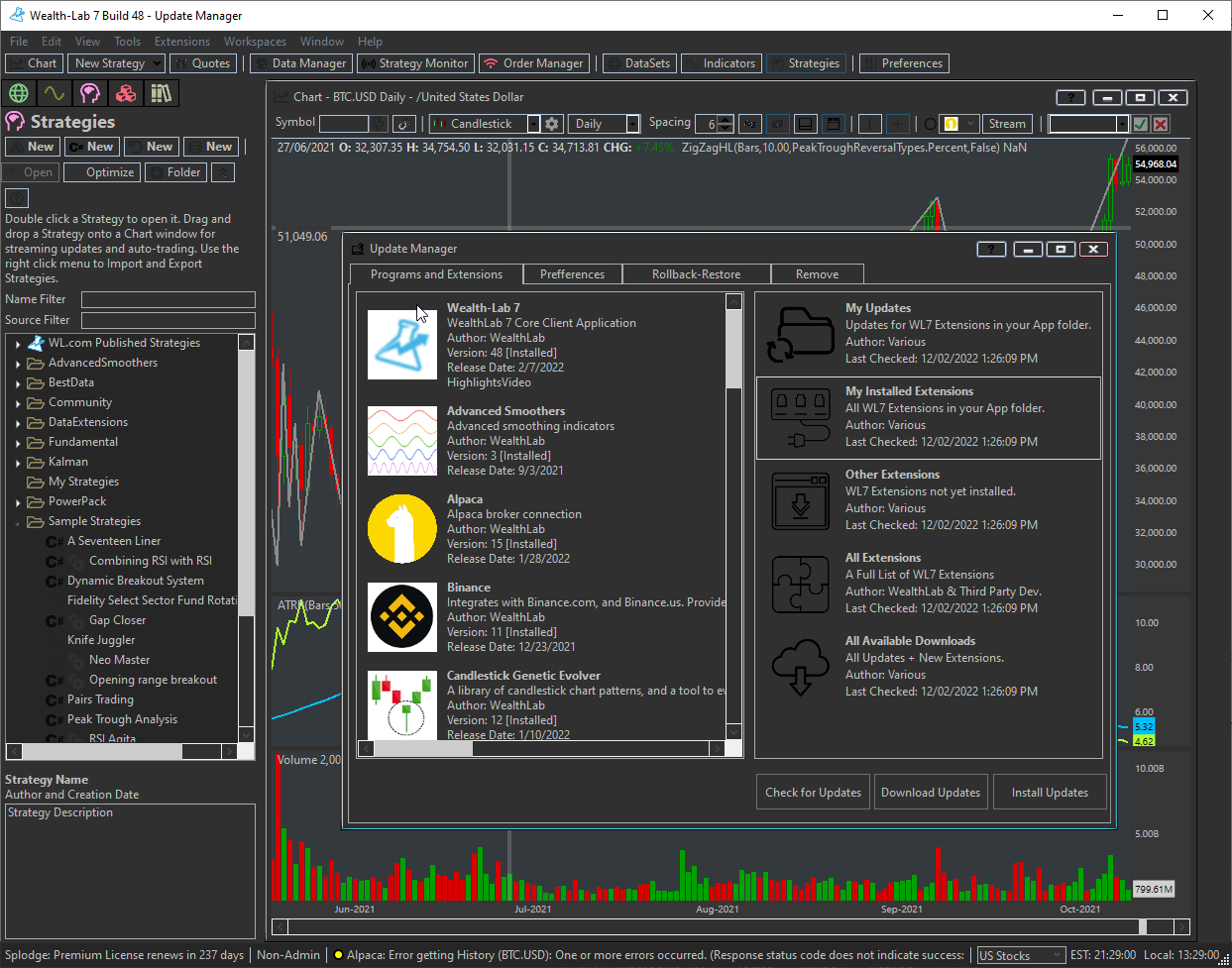Select All Available Downloads cloud icon
The image size is (1232, 968).
coord(800,667)
